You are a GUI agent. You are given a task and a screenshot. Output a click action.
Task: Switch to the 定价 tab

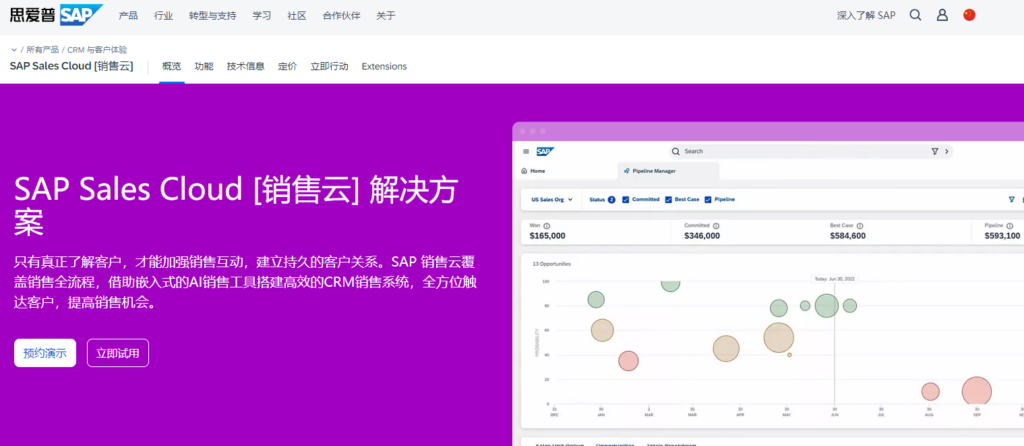pos(287,66)
